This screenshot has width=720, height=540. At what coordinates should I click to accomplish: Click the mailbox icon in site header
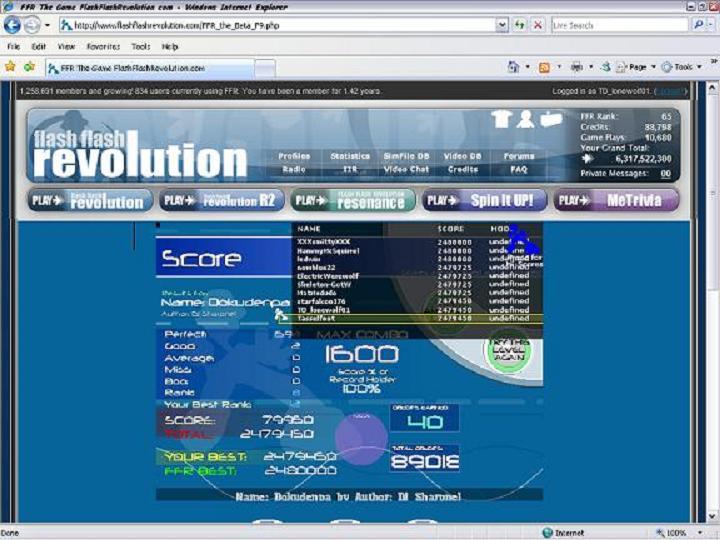551,119
